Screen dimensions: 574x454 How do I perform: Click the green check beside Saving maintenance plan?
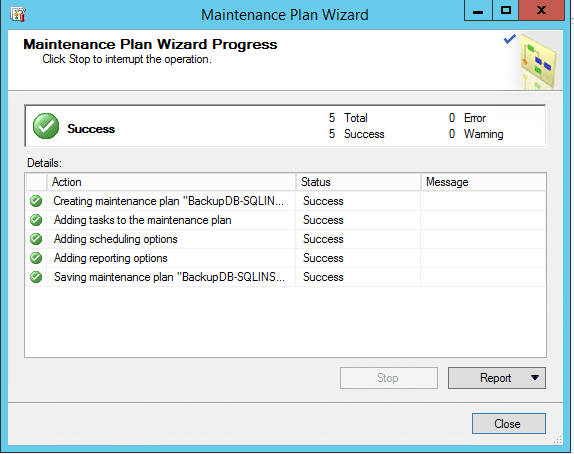click(36, 277)
